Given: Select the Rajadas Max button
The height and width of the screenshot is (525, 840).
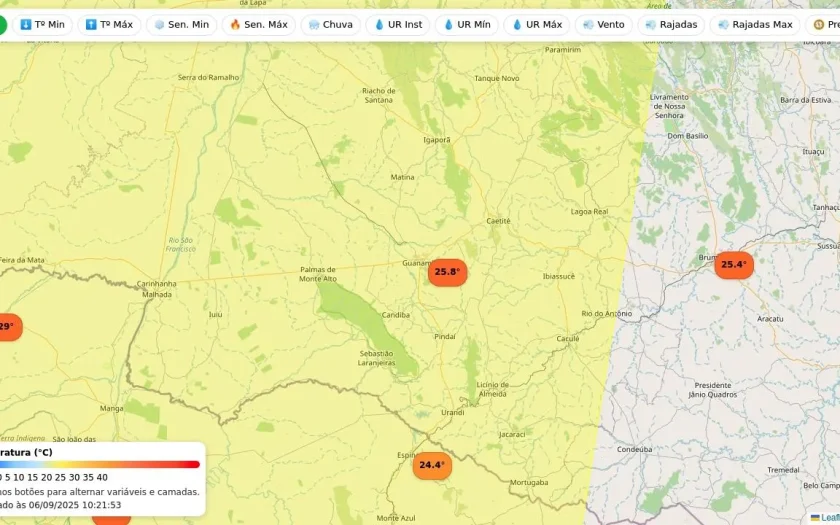Looking at the screenshot, I should 755,25.
